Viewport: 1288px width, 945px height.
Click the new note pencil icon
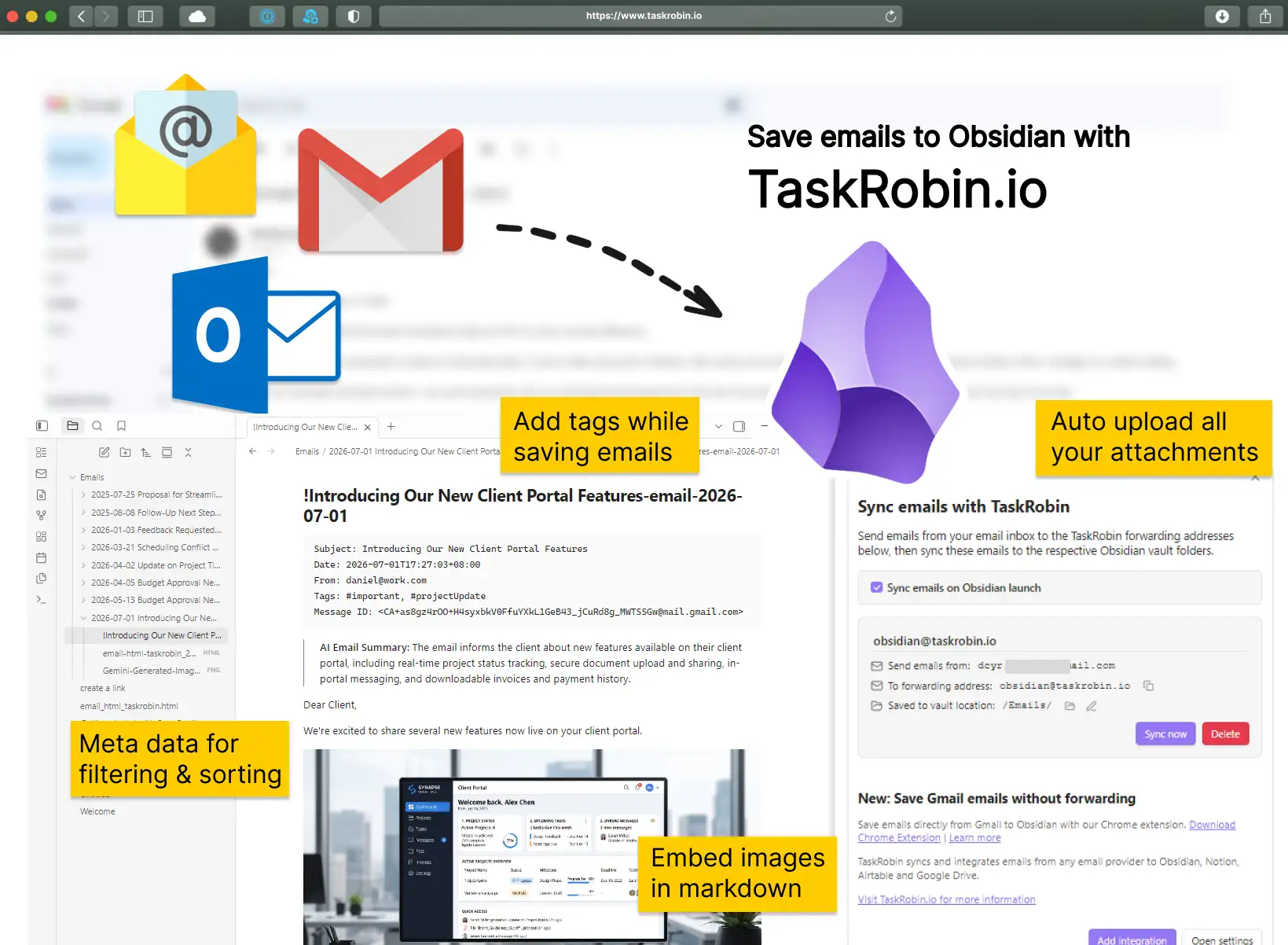[104, 453]
